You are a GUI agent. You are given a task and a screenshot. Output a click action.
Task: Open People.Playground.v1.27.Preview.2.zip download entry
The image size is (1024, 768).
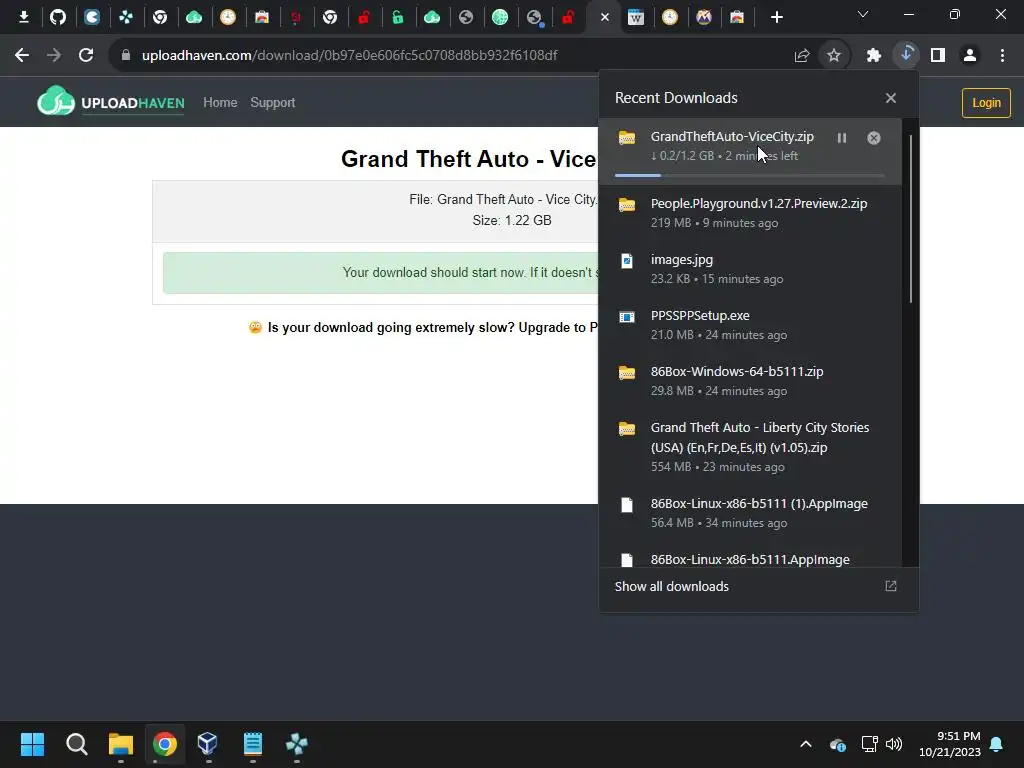(x=750, y=213)
